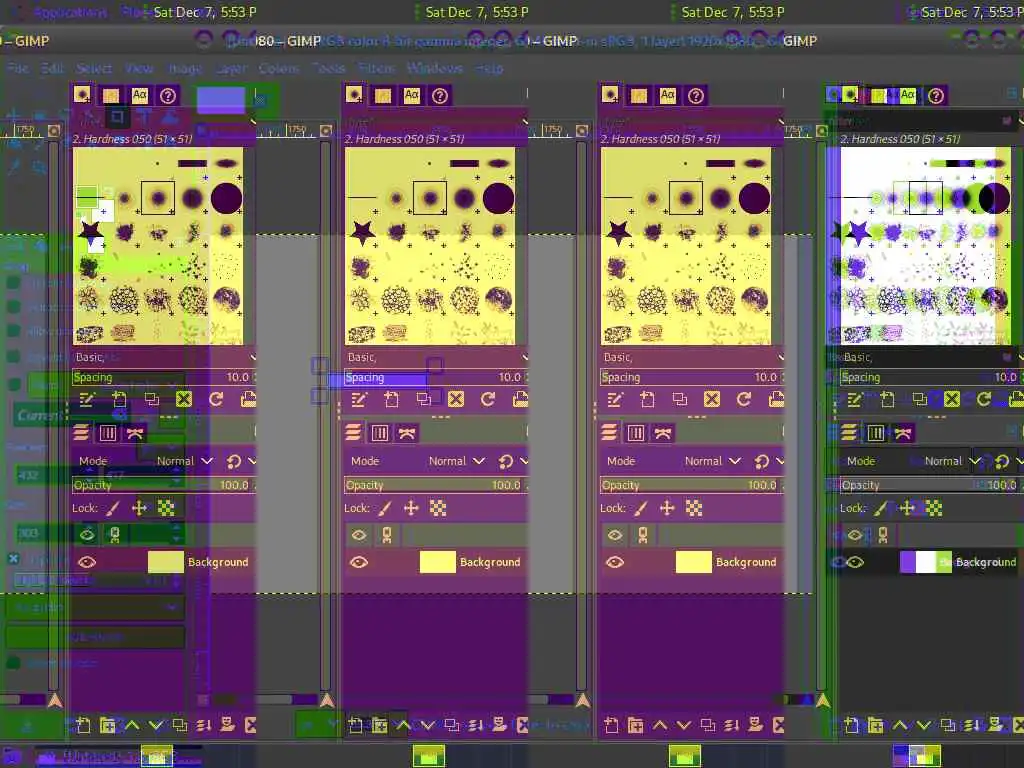Toggle the eye beside the purple-white-green Background thumbnail
1024x768 pixels.
pos(854,562)
